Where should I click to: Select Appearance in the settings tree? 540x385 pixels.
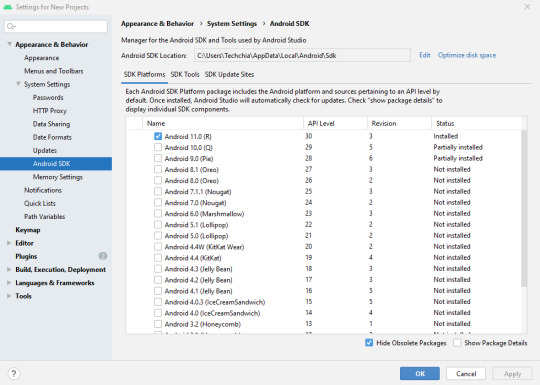42,58
